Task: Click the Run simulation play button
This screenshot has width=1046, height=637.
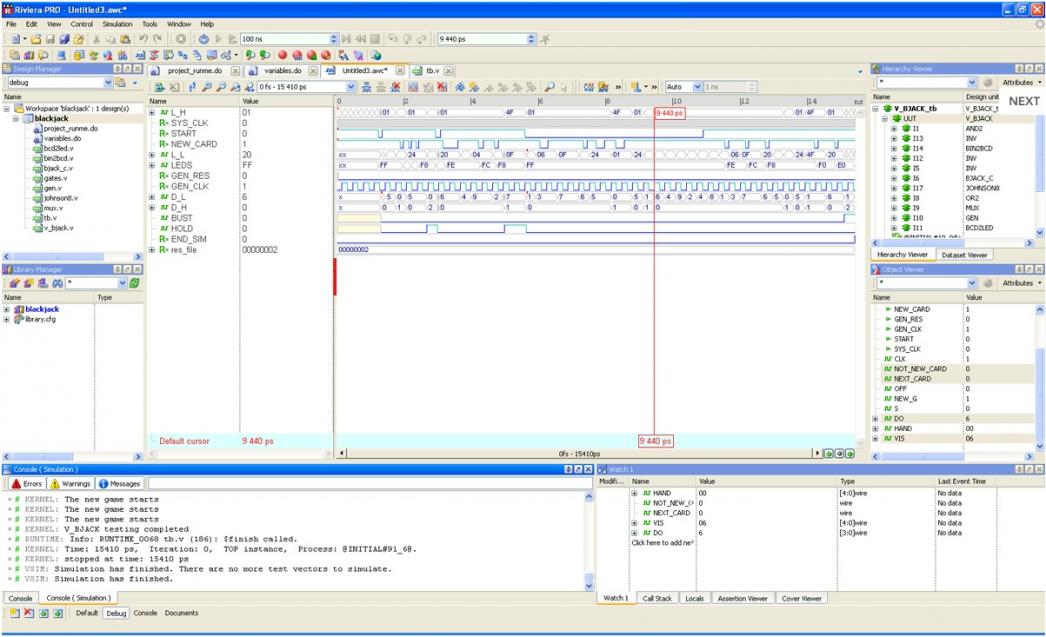Action: tap(218, 39)
